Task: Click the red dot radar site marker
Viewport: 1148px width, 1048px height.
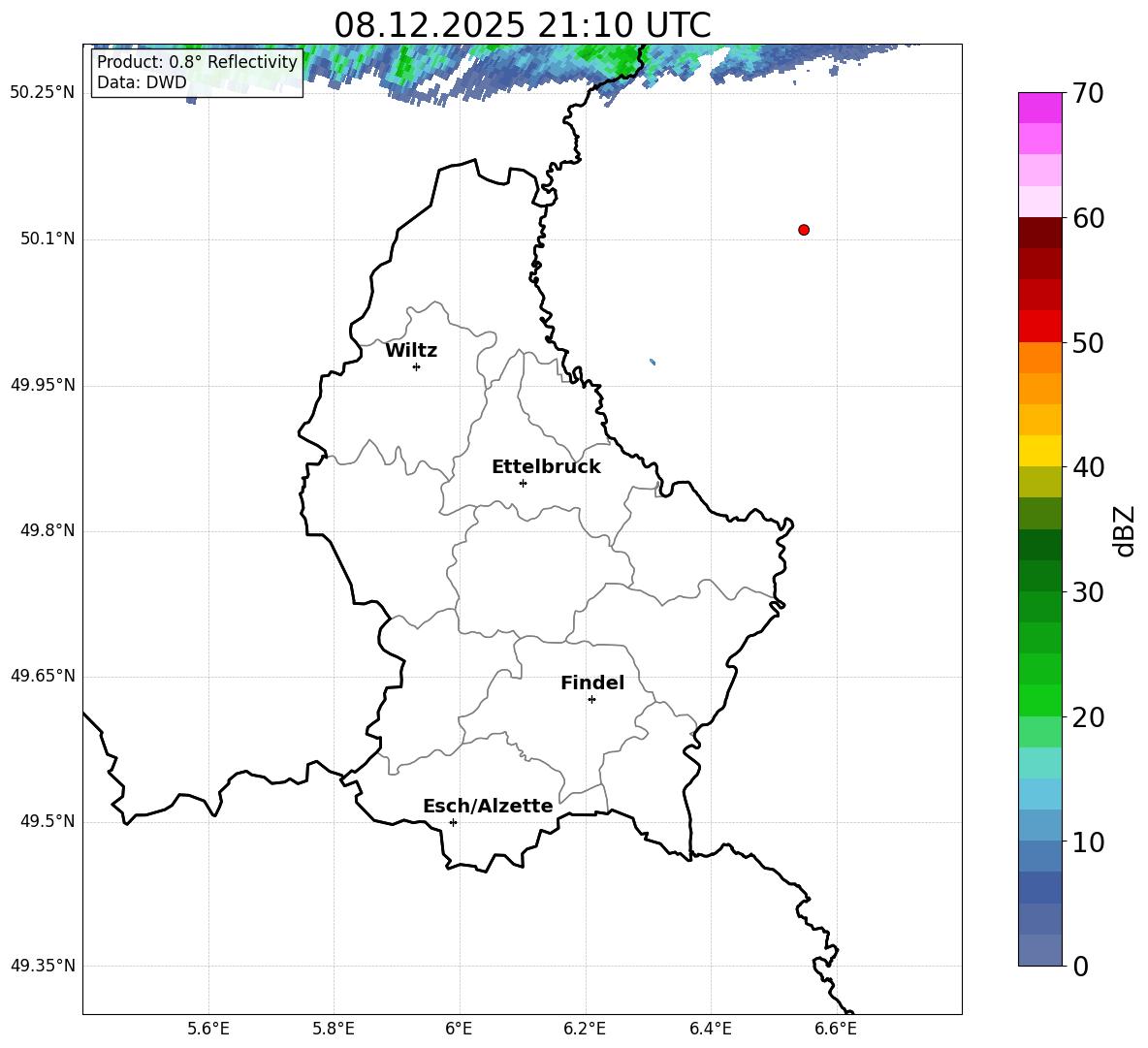Action: tap(804, 230)
